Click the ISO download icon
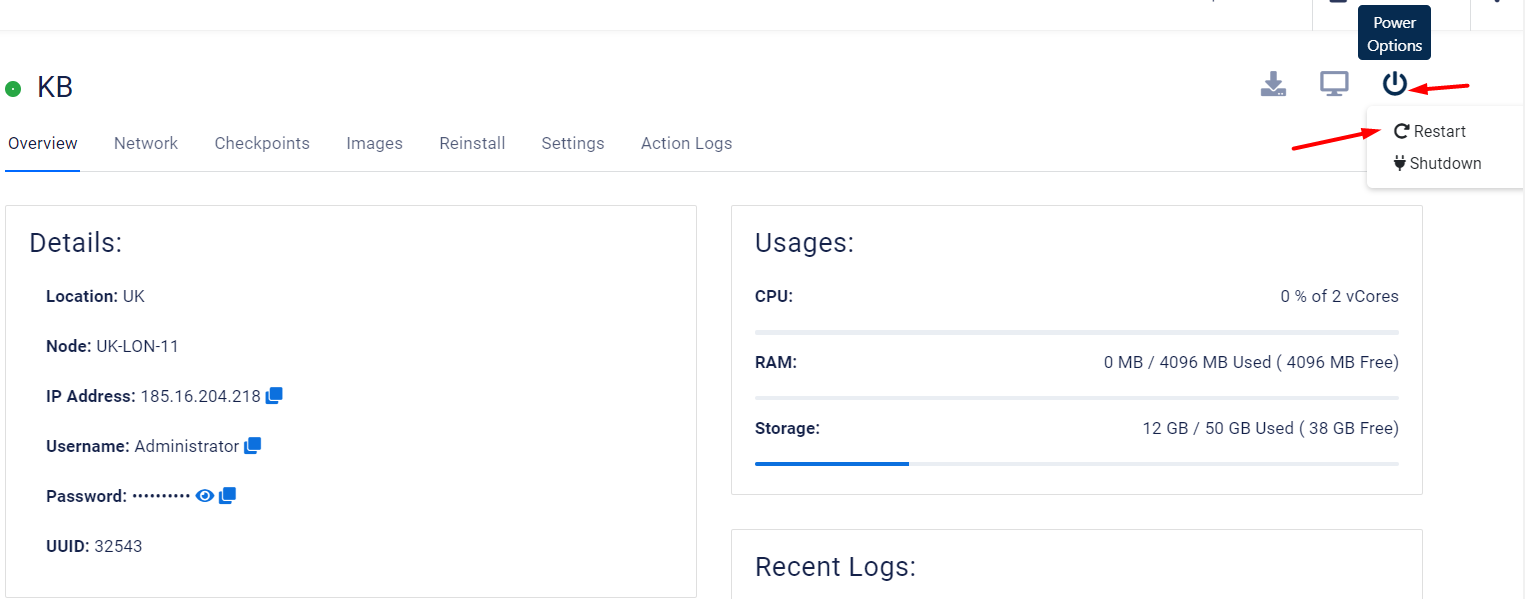 tap(1273, 84)
